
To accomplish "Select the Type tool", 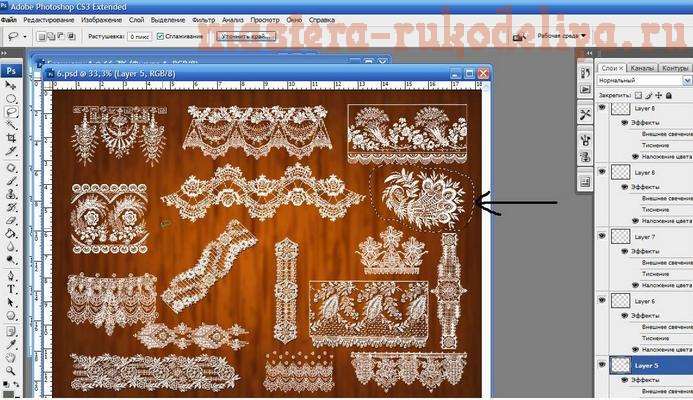I will pos(11,290).
